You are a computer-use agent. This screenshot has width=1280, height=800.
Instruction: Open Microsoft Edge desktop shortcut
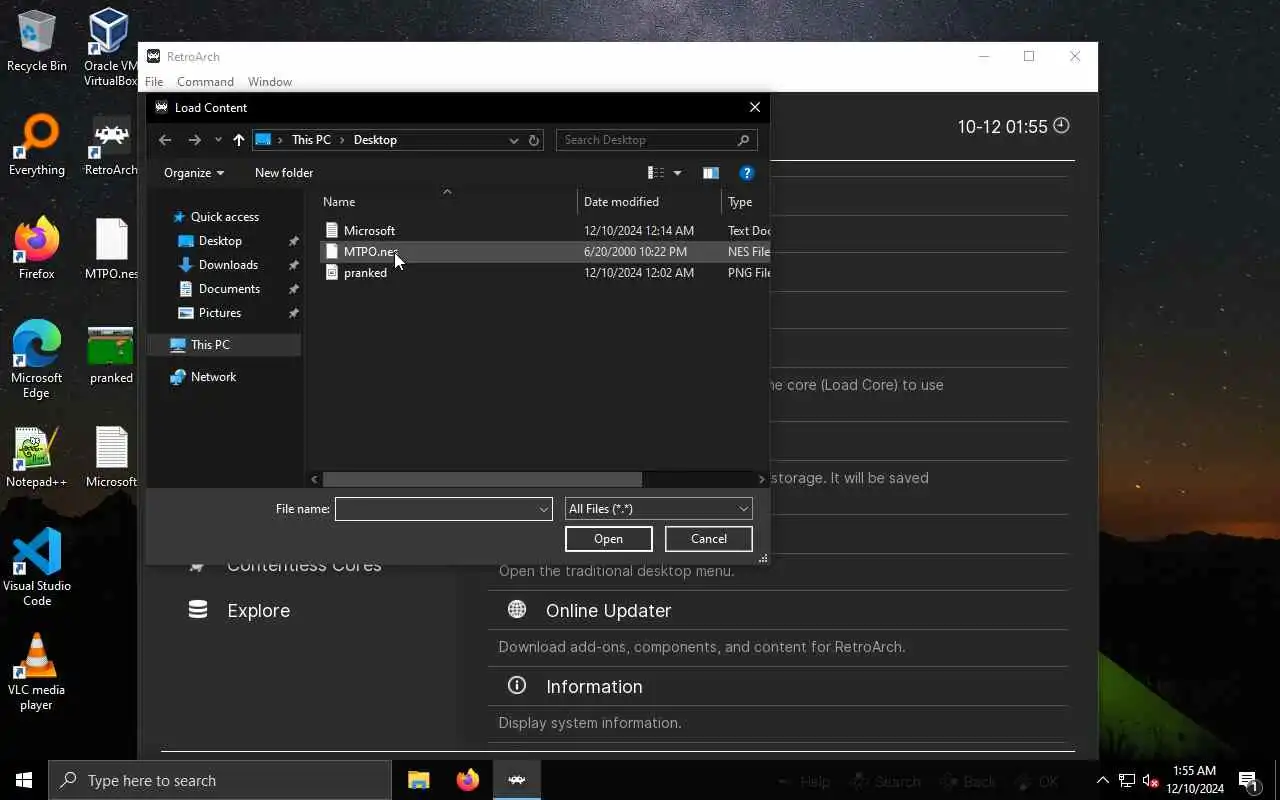pyautogui.click(x=37, y=360)
